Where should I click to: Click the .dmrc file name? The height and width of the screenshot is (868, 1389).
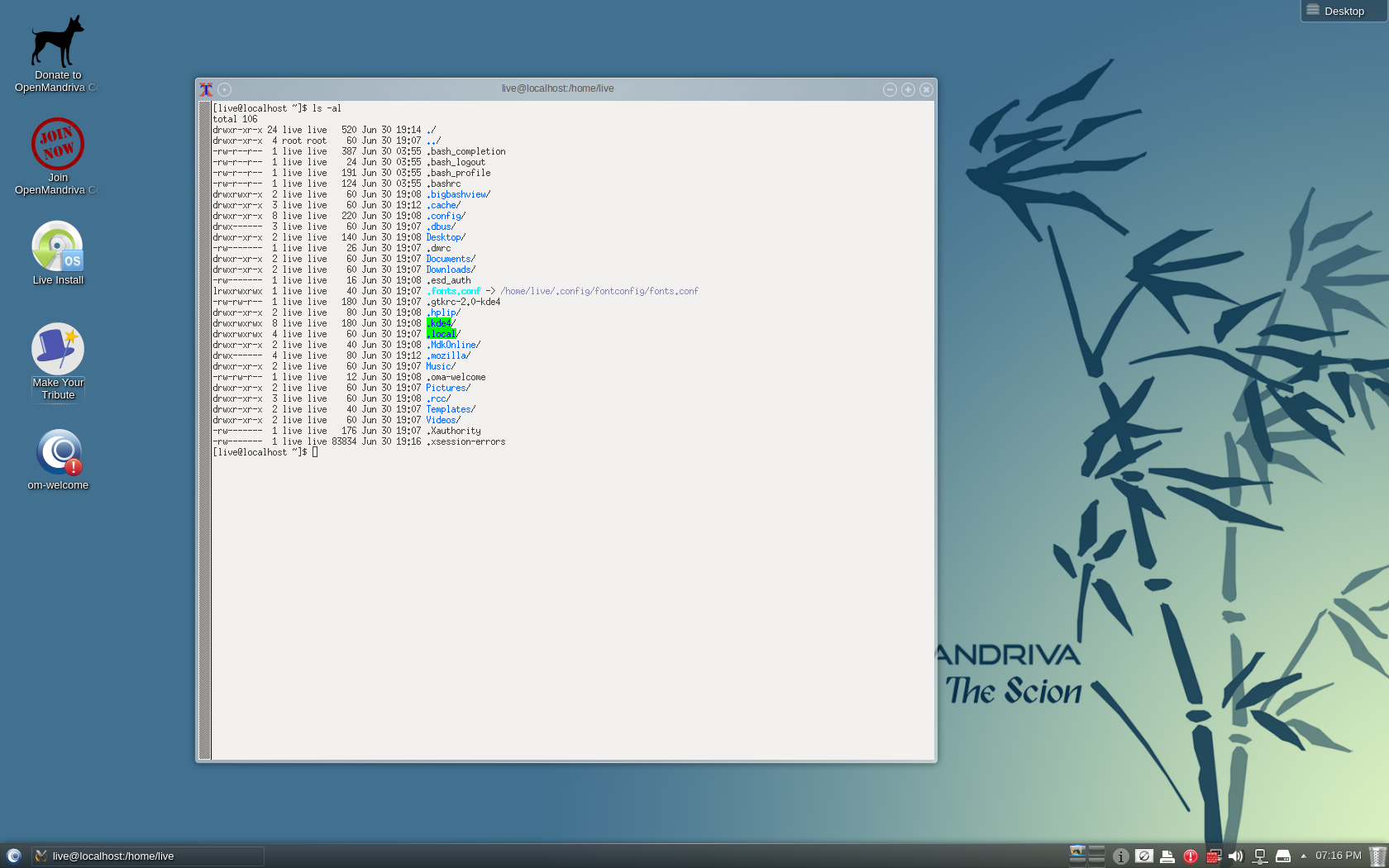439,248
